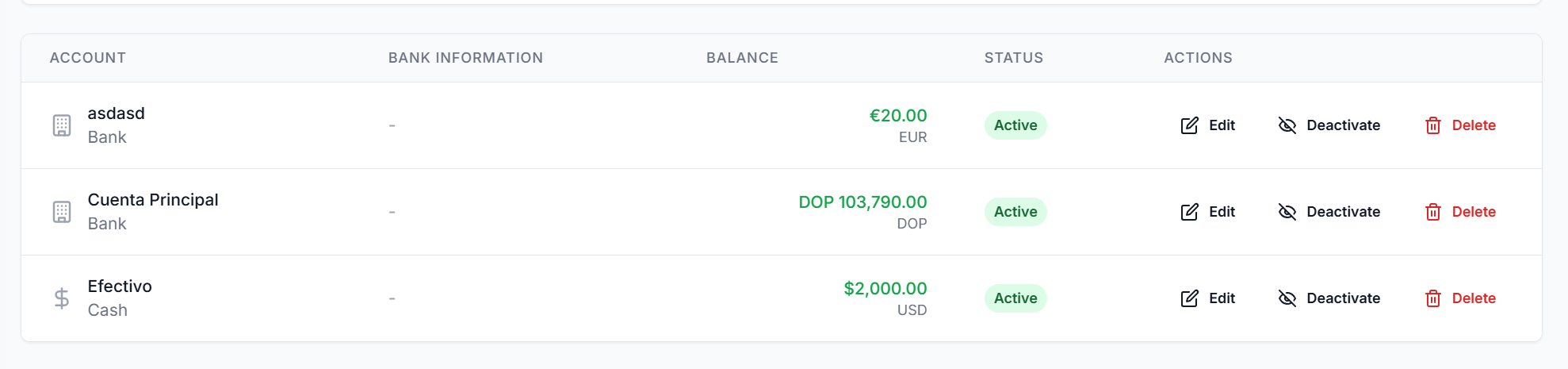The height and width of the screenshot is (369, 1568).
Task: Click the bank building icon for asdasd
Action: pyautogui.click(x=62, y=125)
